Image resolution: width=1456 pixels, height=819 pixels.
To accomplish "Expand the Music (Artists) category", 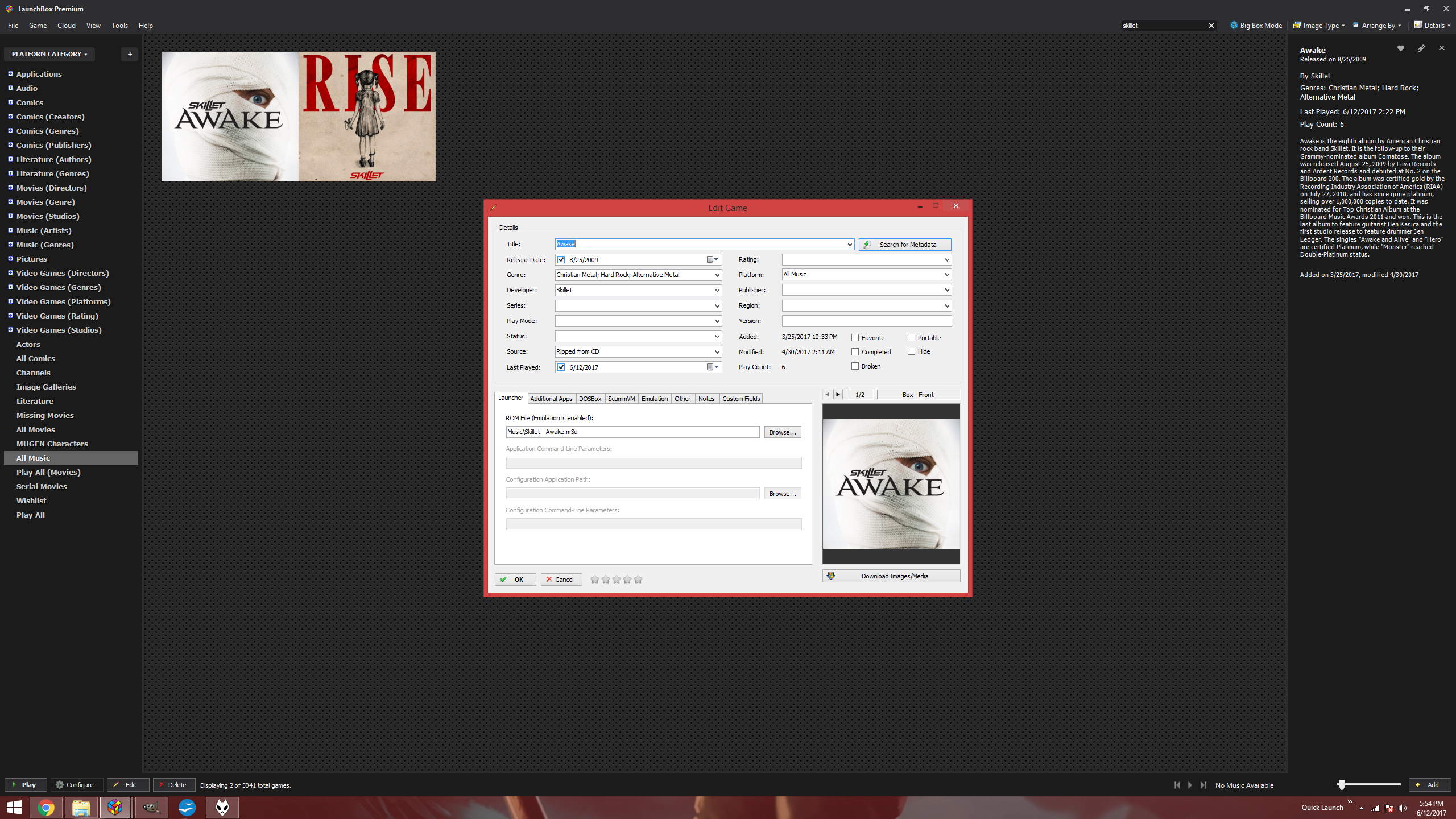I will (x=10, y=230).
